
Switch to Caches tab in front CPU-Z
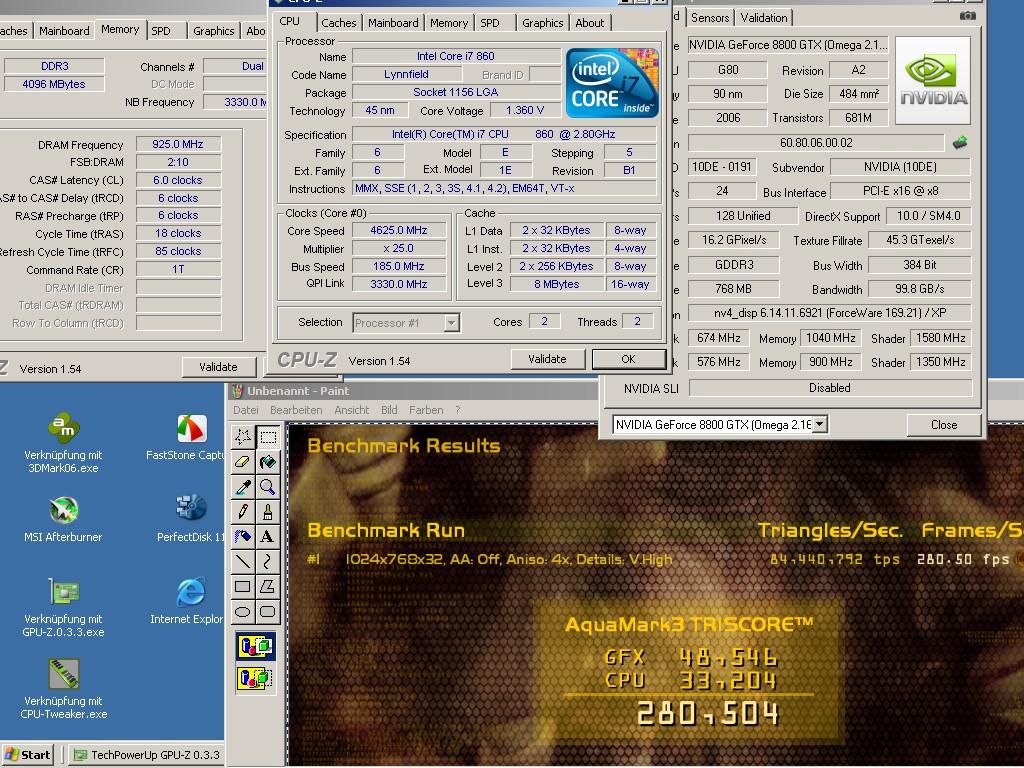pyautogui.click(x=338, y=23)
